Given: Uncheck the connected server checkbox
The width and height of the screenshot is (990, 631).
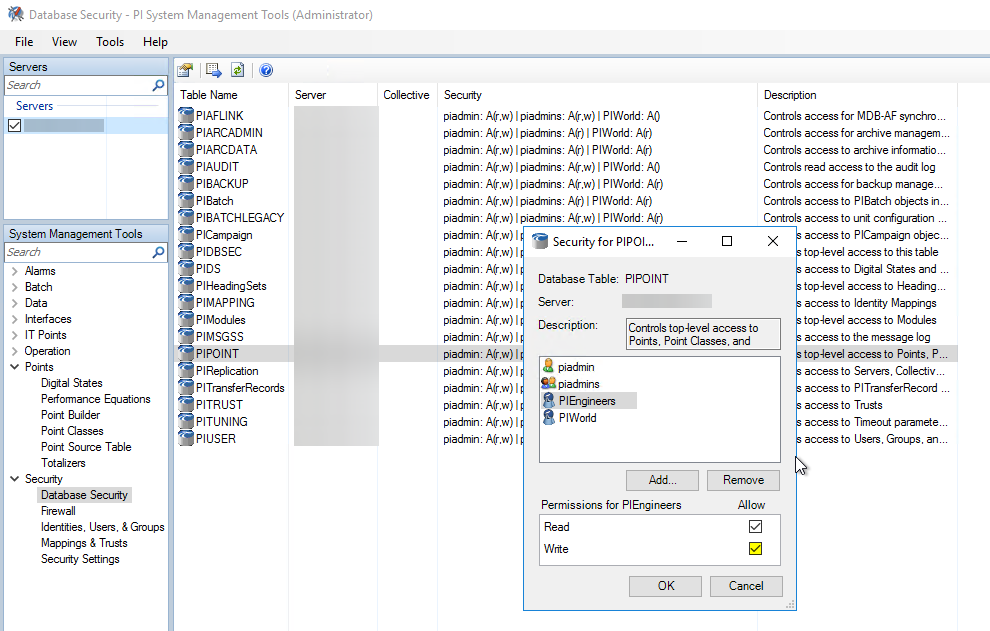Looking at the screenshot, I should 14,126.
